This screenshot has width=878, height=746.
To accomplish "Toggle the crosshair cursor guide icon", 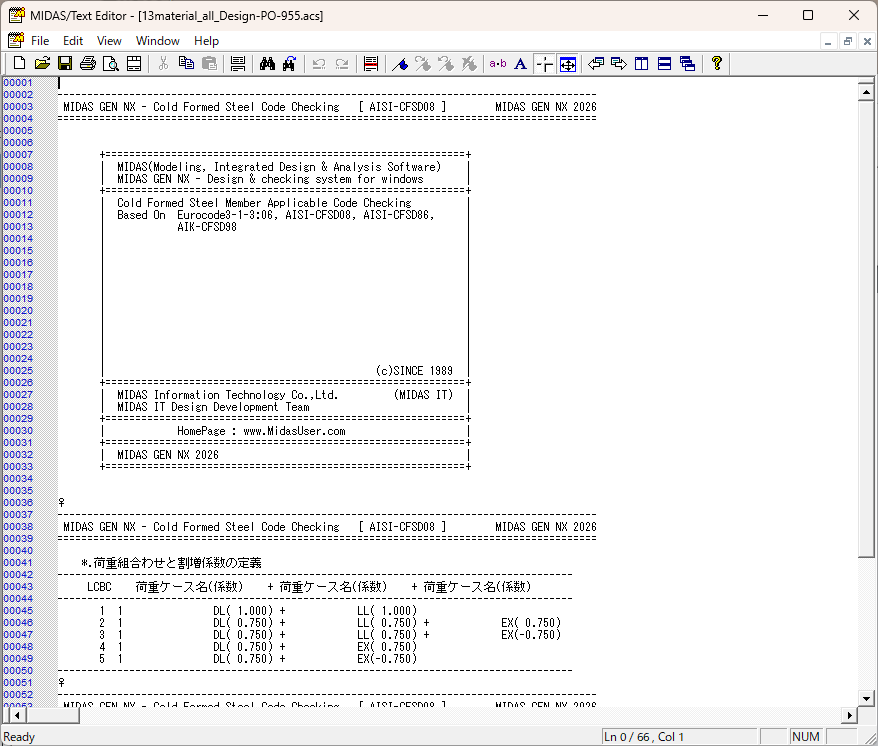I will [544, 64].
